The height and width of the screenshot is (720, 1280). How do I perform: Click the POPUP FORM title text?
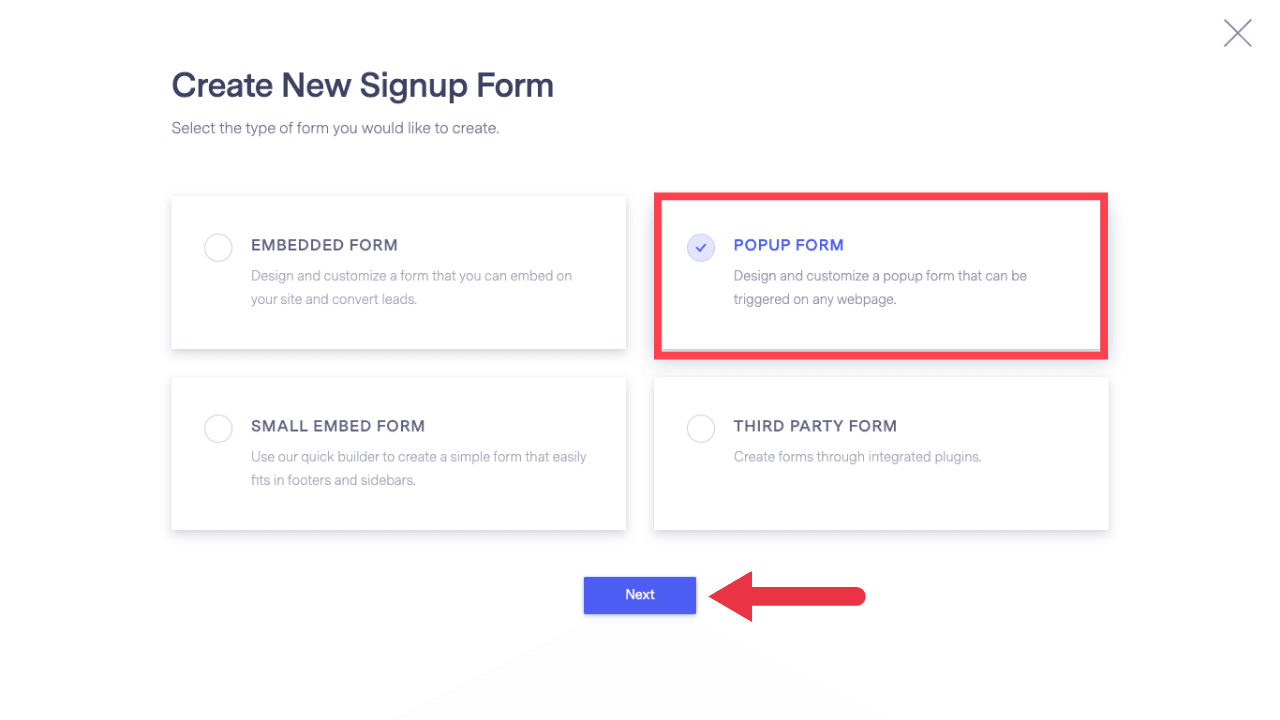[788, 245]
